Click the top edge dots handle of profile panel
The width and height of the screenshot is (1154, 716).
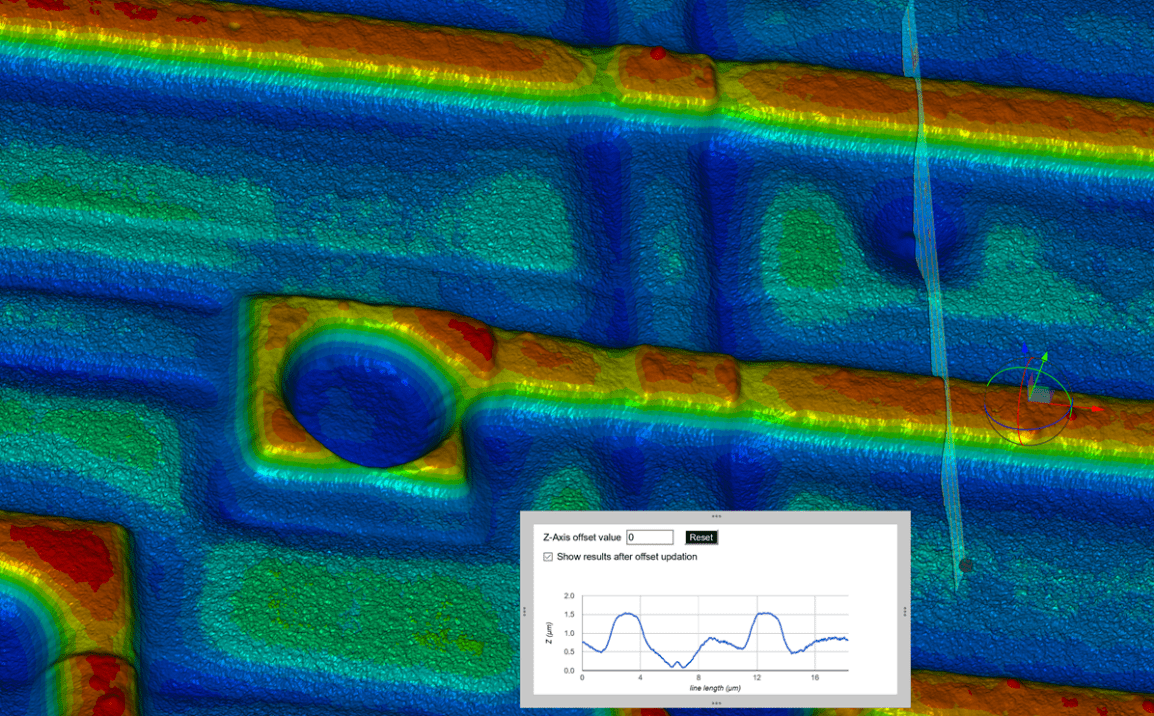point(715,517)
